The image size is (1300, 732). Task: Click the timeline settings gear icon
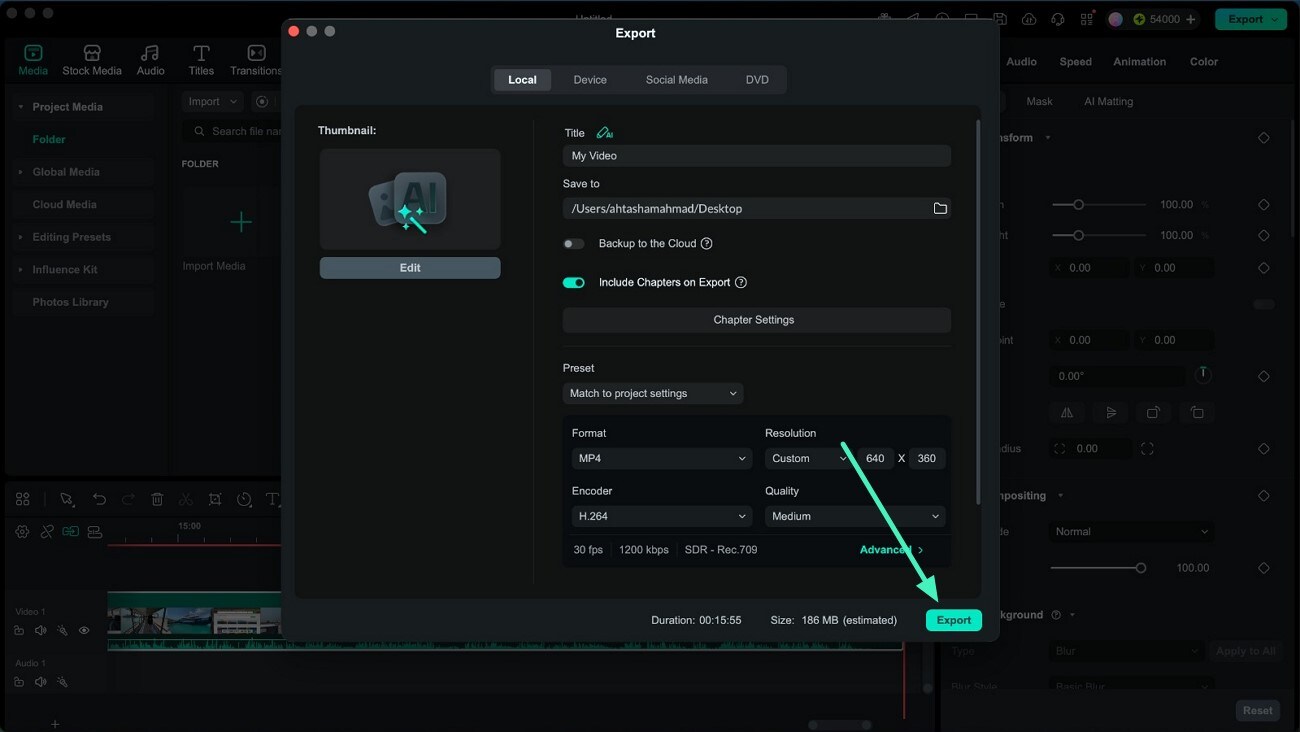coord(22,532)
